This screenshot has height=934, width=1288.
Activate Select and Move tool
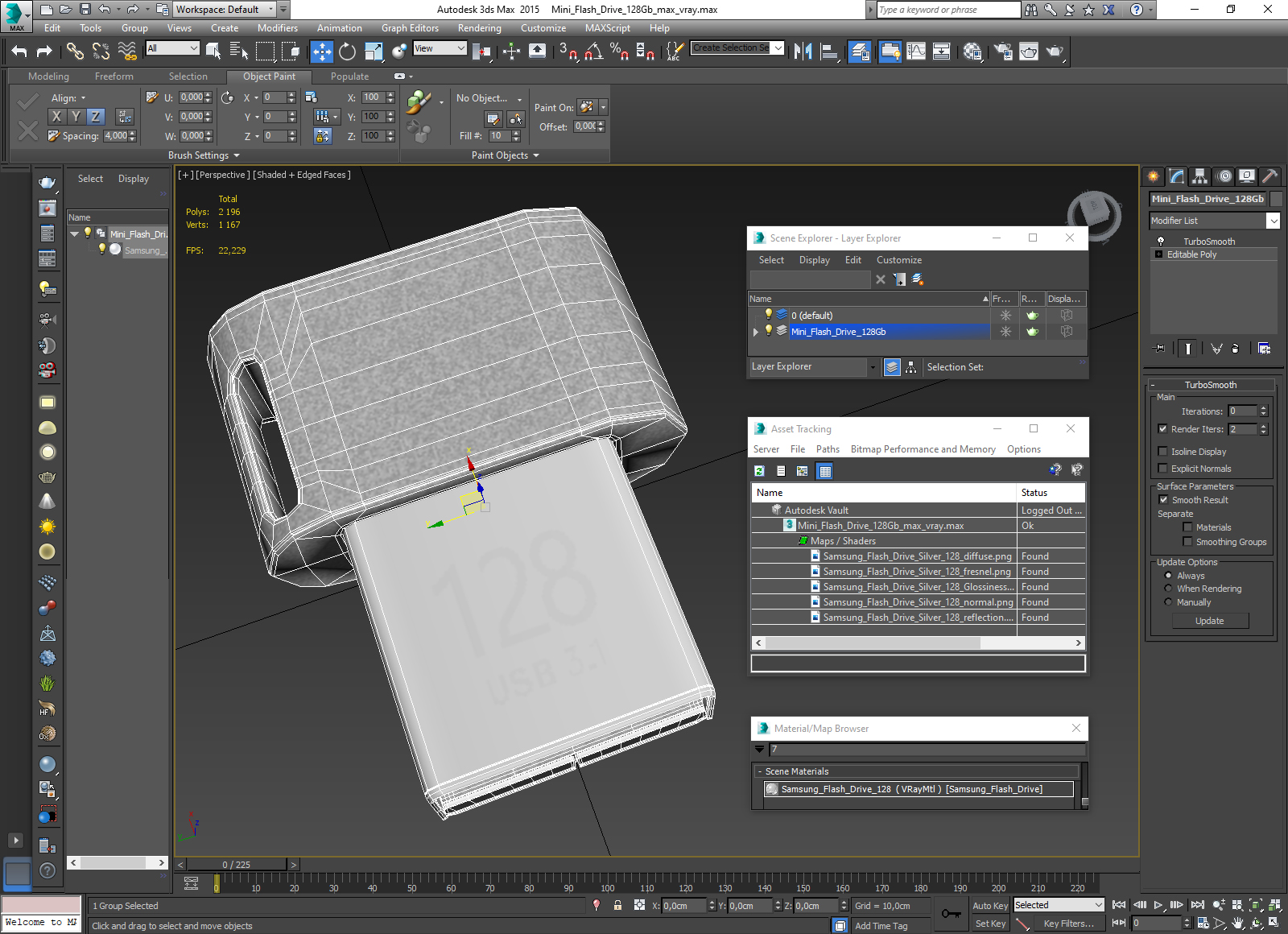(321, 52)
